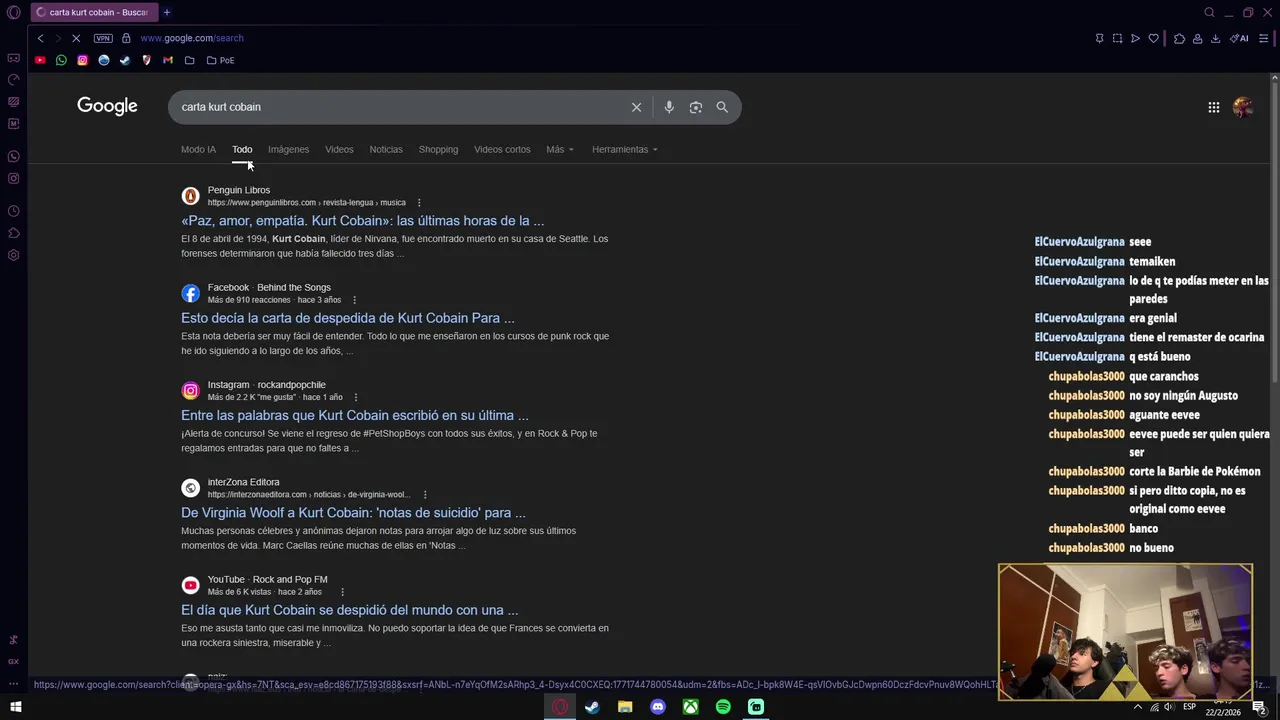Open the PoE bookmarks folder
This screenshot has height=720, width=1280.
[220, 60]
